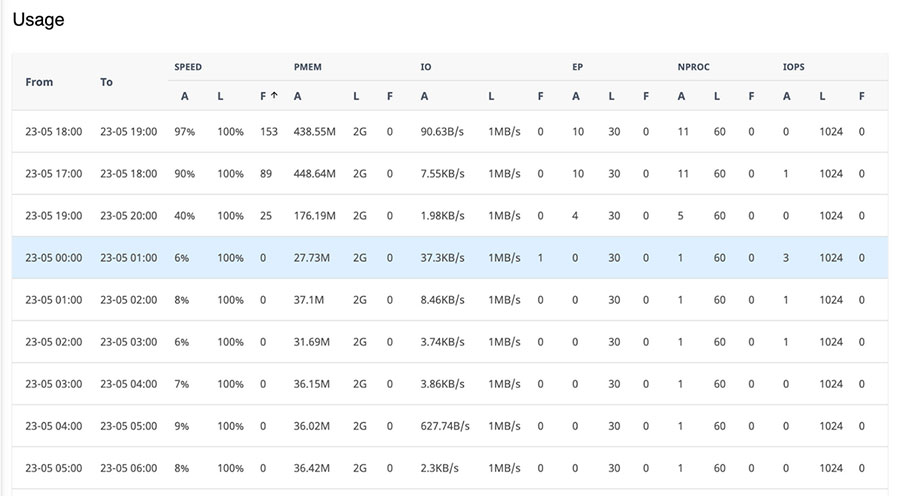Click the EP column group header

coord(577,67)
